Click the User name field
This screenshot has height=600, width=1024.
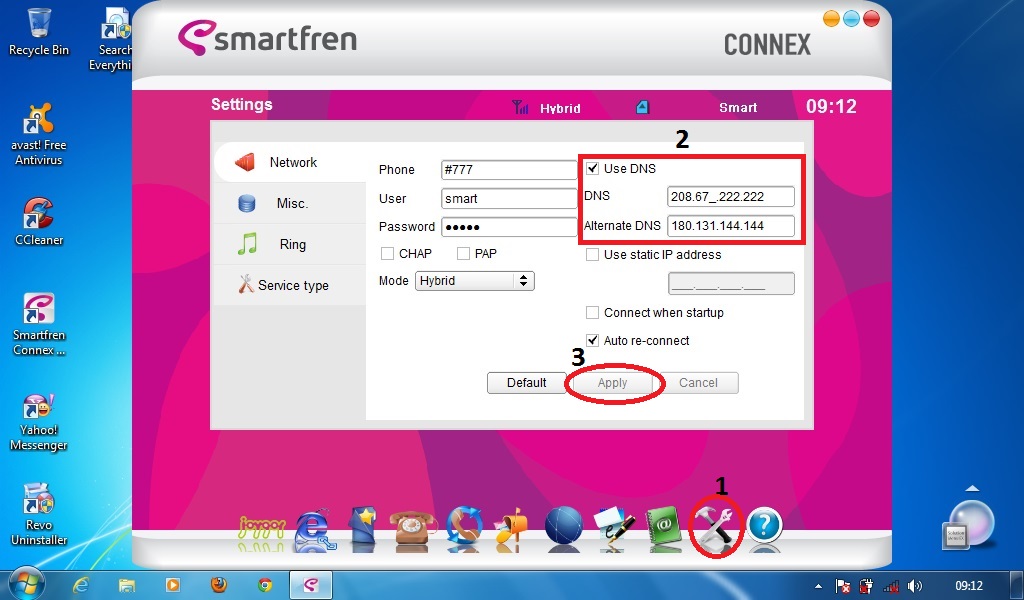click(509, 198)
